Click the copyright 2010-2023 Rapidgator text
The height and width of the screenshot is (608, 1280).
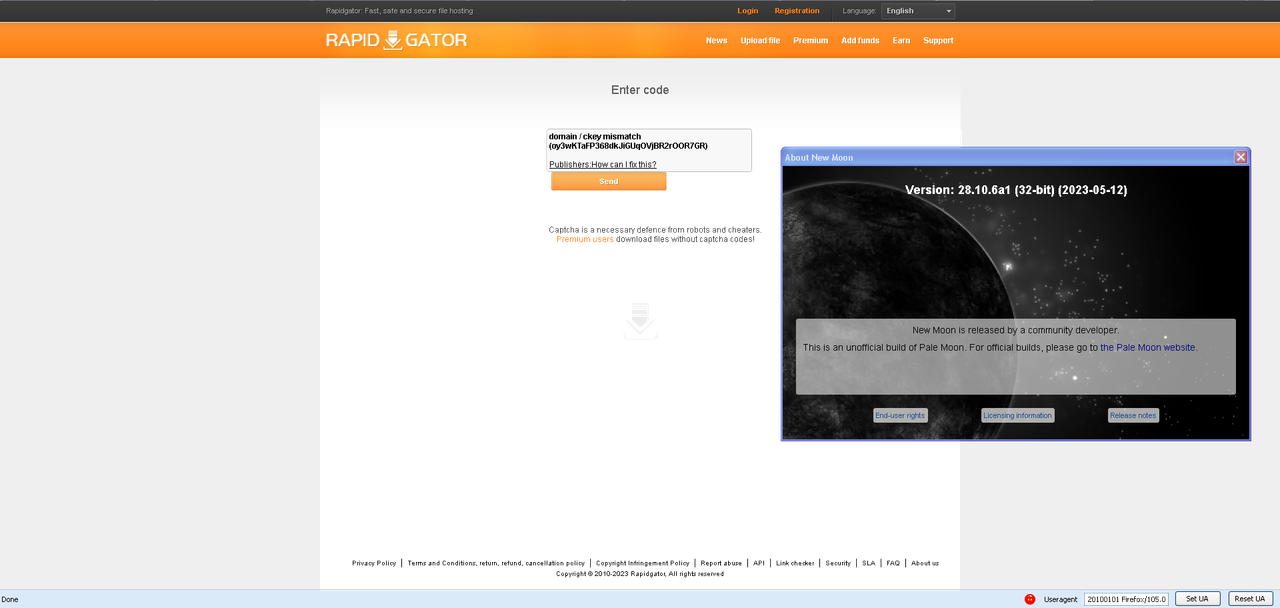click(640, 574)
